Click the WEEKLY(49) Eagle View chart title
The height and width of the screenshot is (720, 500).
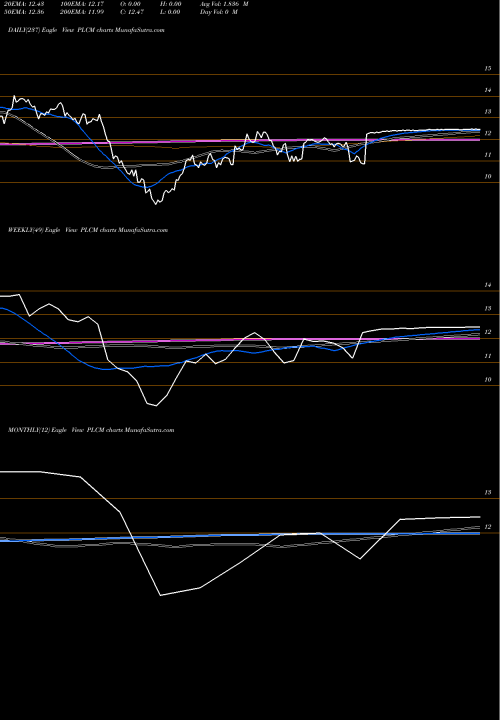click(88, 230)
